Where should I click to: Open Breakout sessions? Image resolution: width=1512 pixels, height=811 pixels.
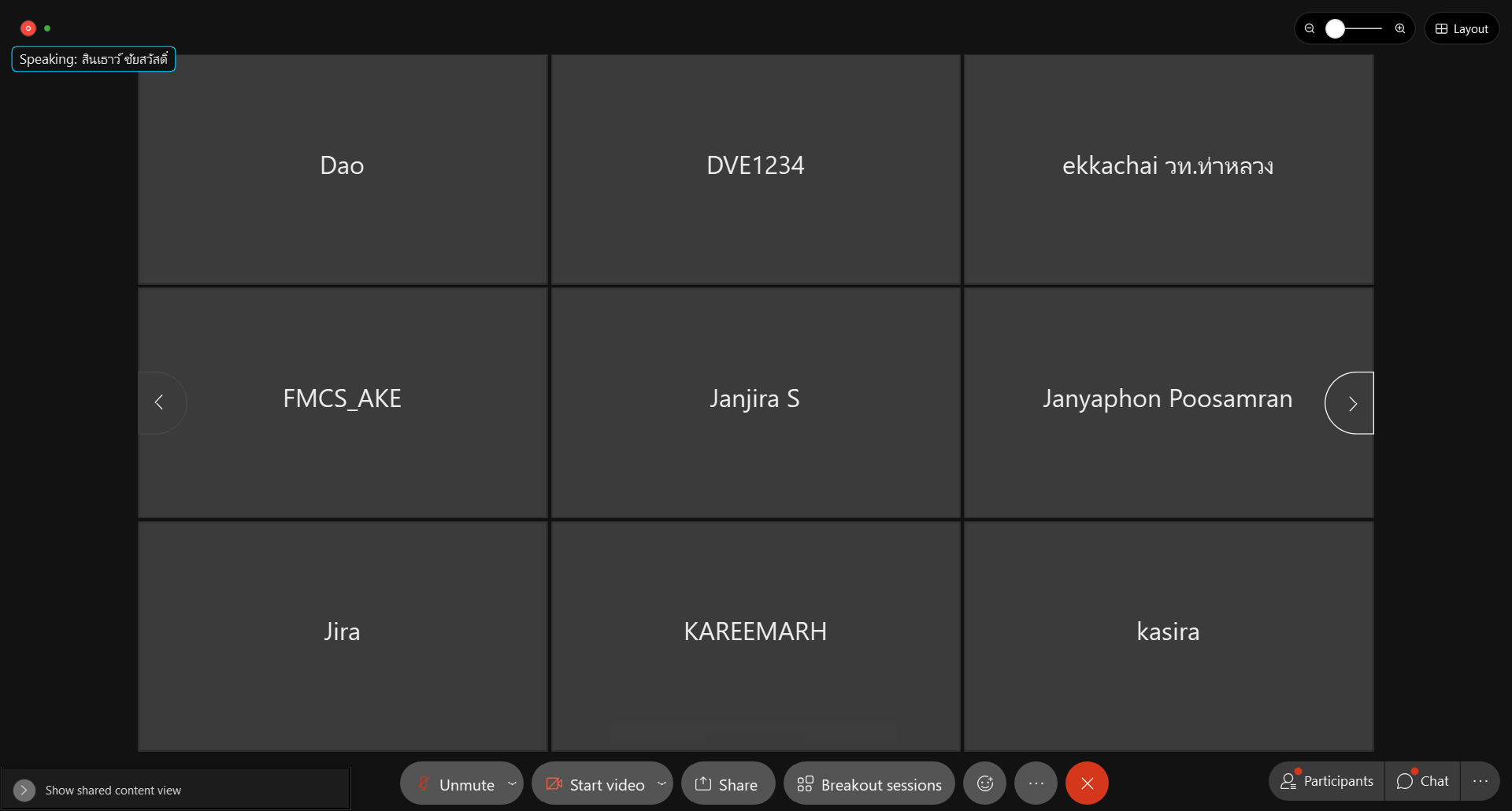869,783
